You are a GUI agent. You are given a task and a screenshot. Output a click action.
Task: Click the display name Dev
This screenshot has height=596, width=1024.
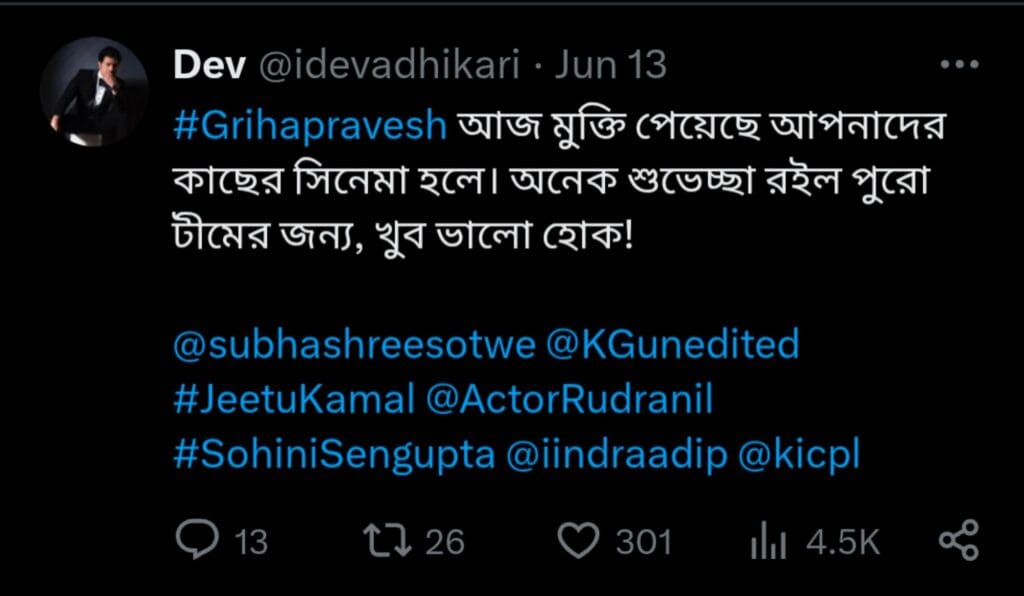click(x=209, y=66)
